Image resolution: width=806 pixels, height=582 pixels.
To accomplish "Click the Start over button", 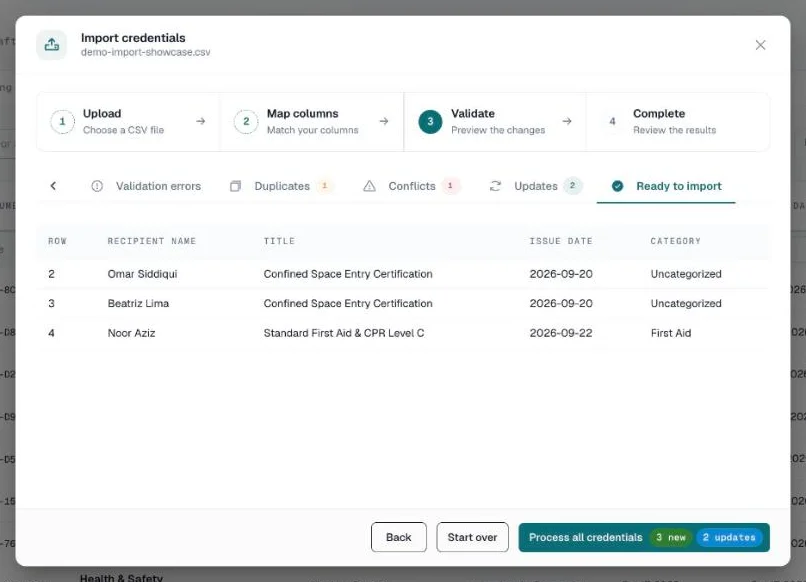I will click(472, 537).
